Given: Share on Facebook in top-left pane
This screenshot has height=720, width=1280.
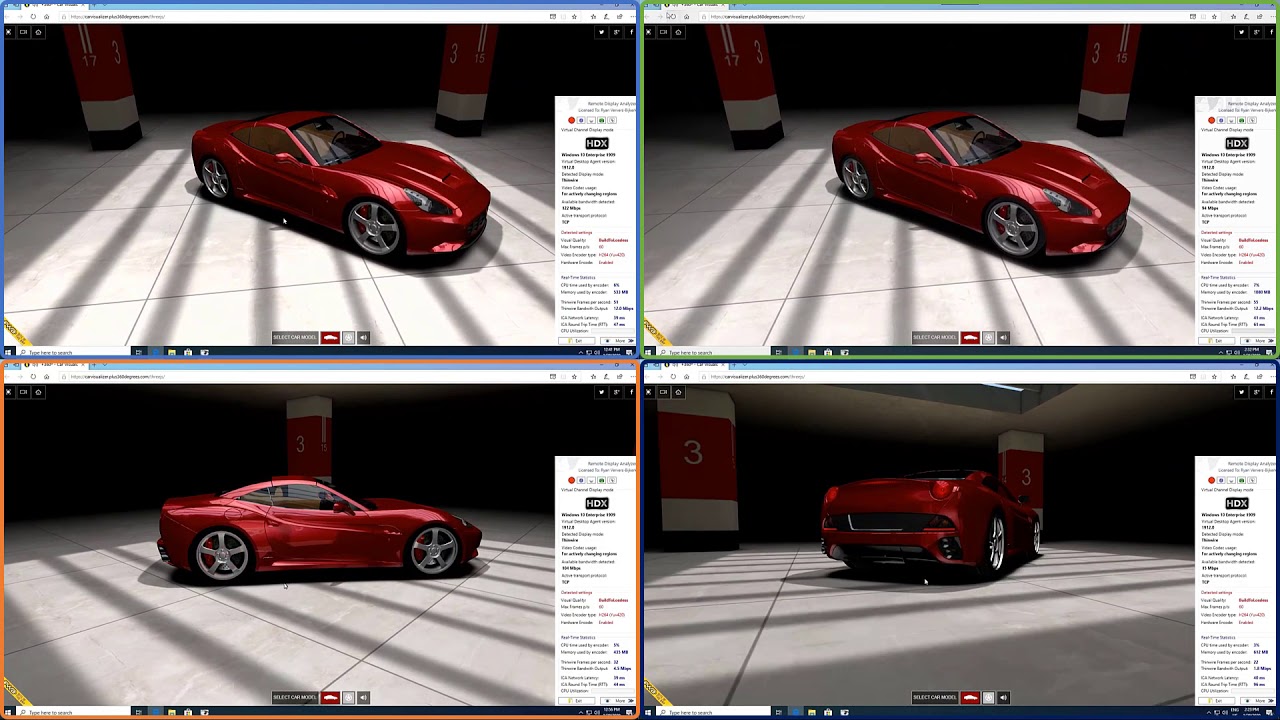Looking at the screenshot, I should (631, 32).
